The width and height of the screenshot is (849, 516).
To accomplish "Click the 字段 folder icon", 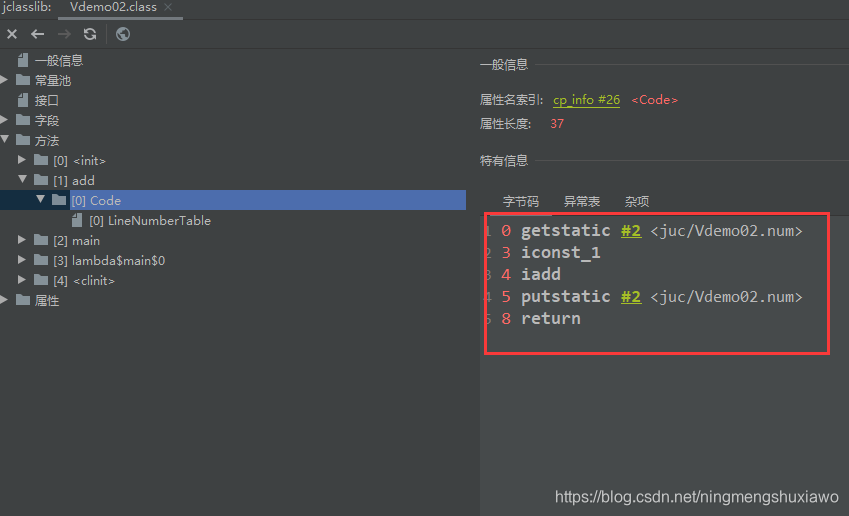I will 23,120.
